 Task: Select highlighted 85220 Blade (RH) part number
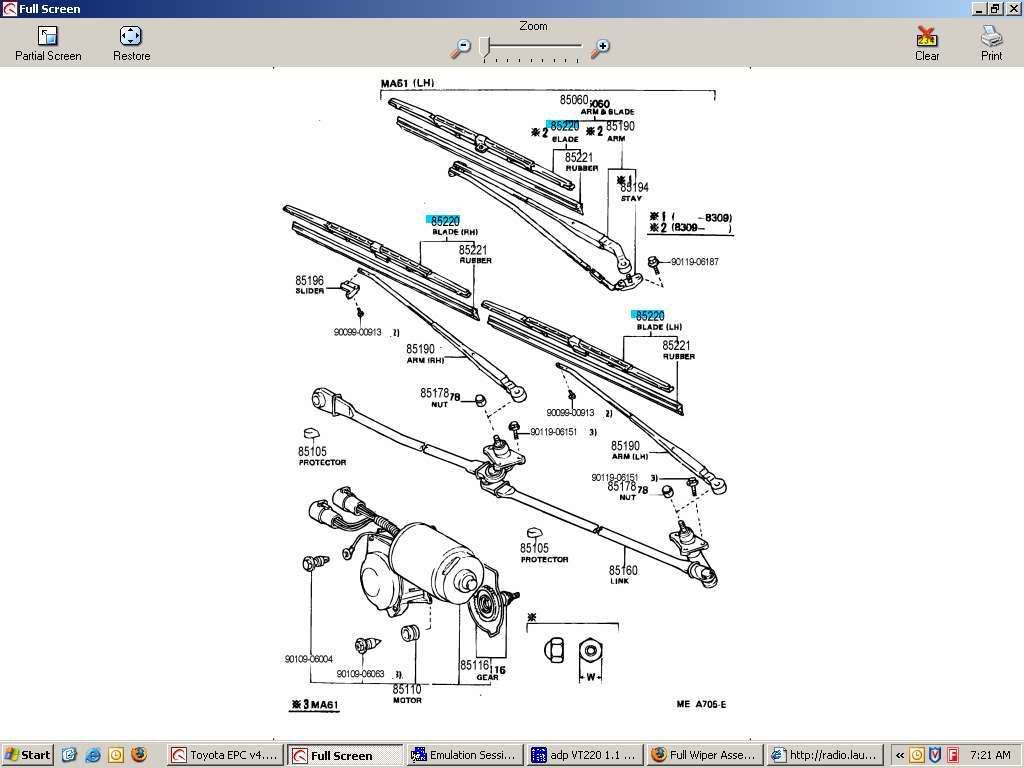(x=444, y=220)
